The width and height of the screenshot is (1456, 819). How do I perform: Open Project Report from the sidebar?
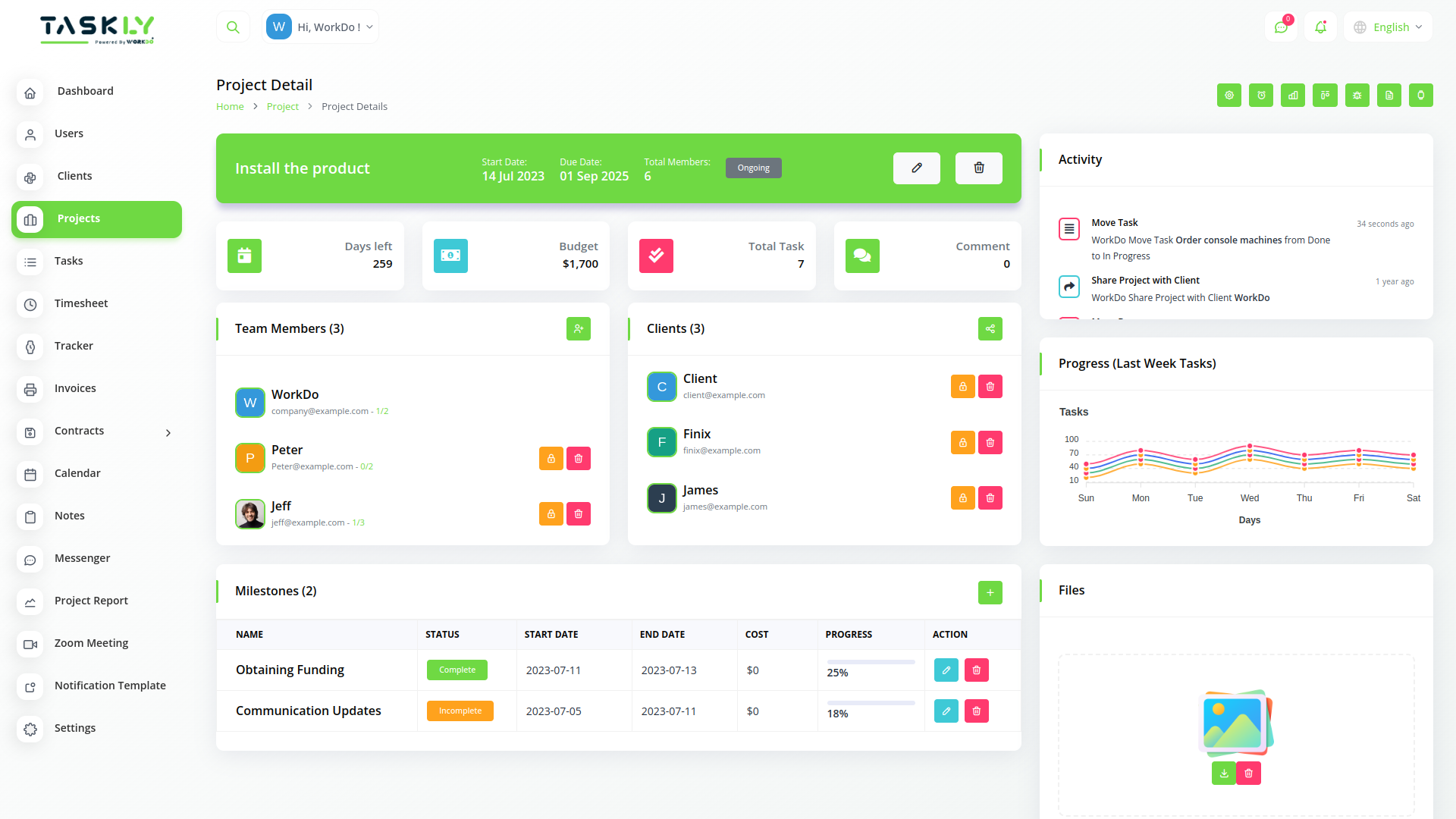(91, 601)
